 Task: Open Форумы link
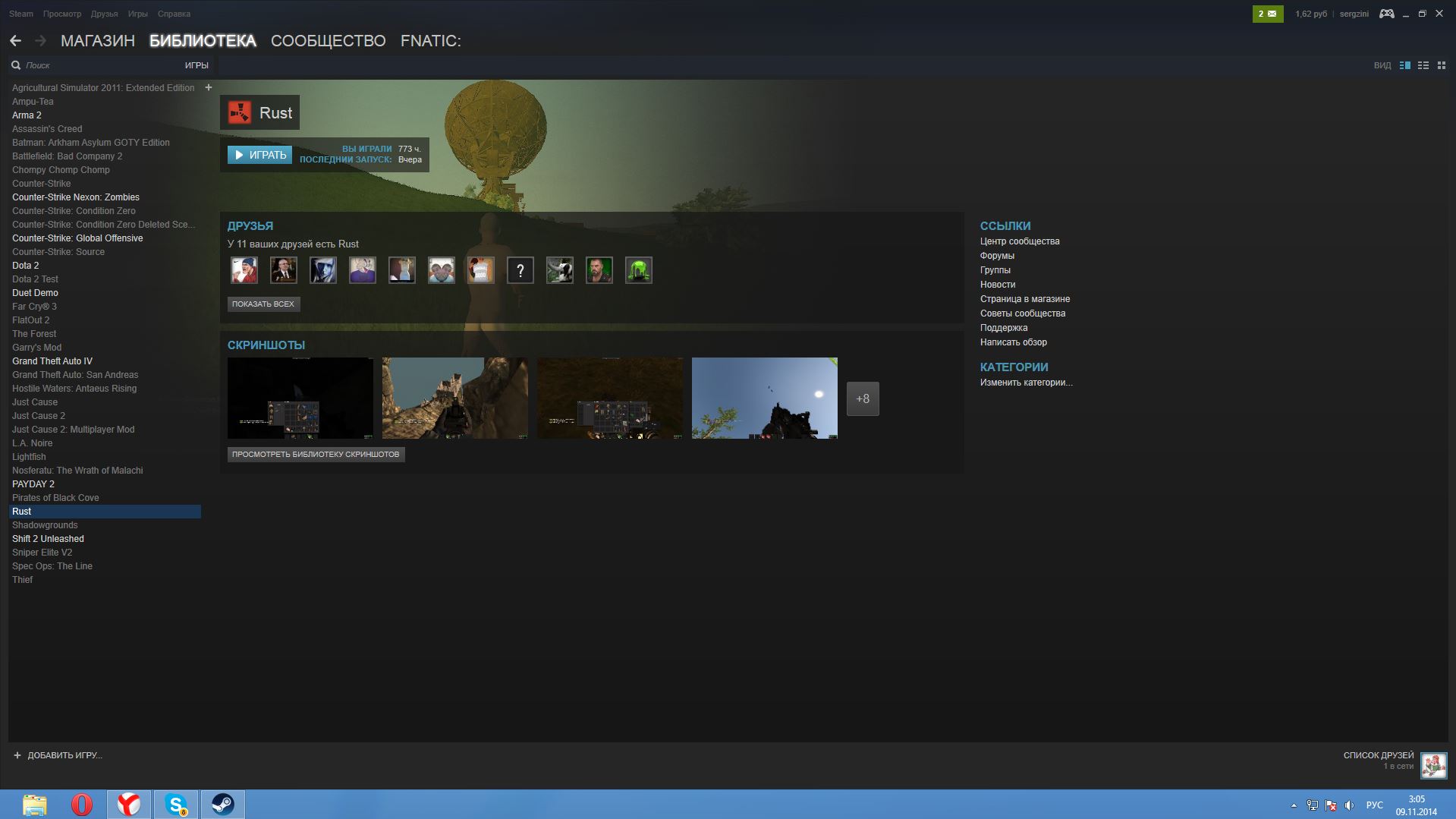(x=997, y=256)
